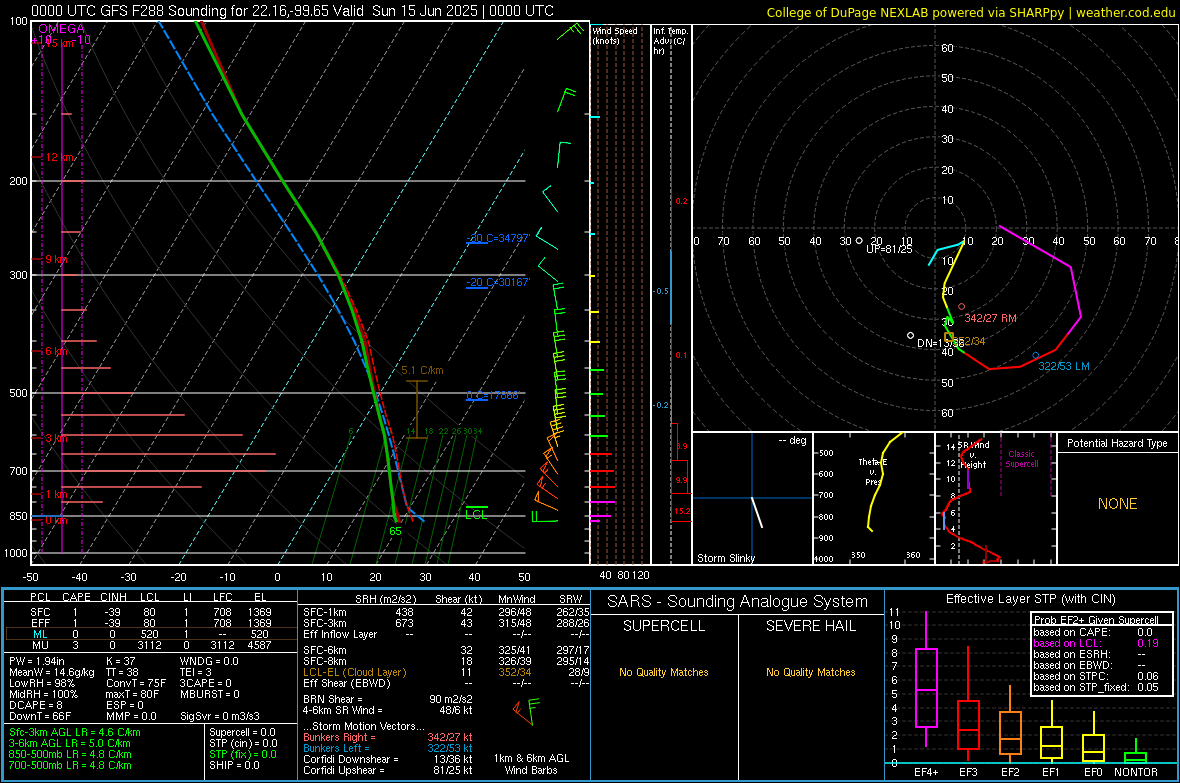Click the MeanW = 14.6g/kg value
This screenshot has height=783, width=1180.
pyautogui.click(x=52, y=672)
